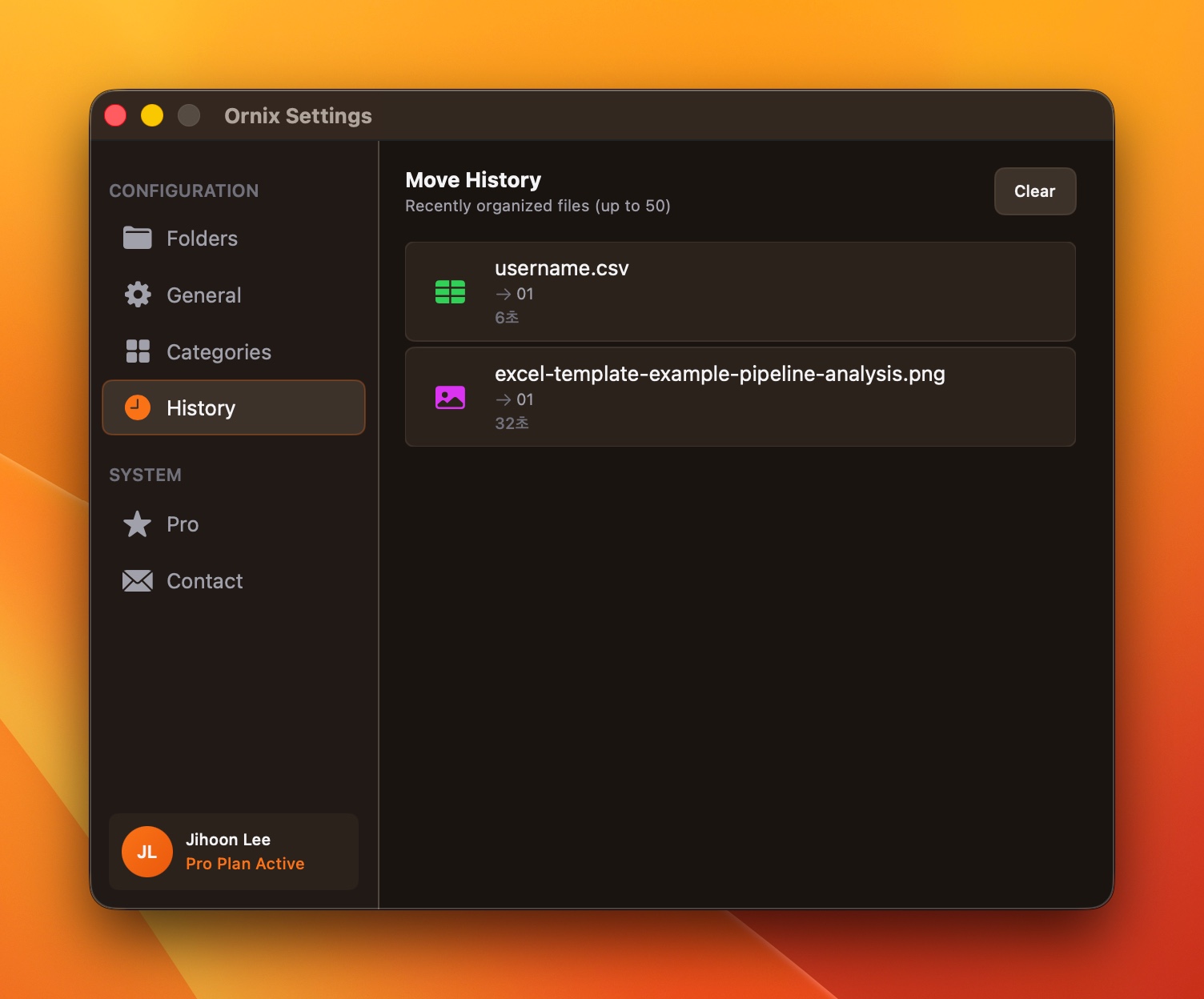Click the General gear icon

coord(137,295)
